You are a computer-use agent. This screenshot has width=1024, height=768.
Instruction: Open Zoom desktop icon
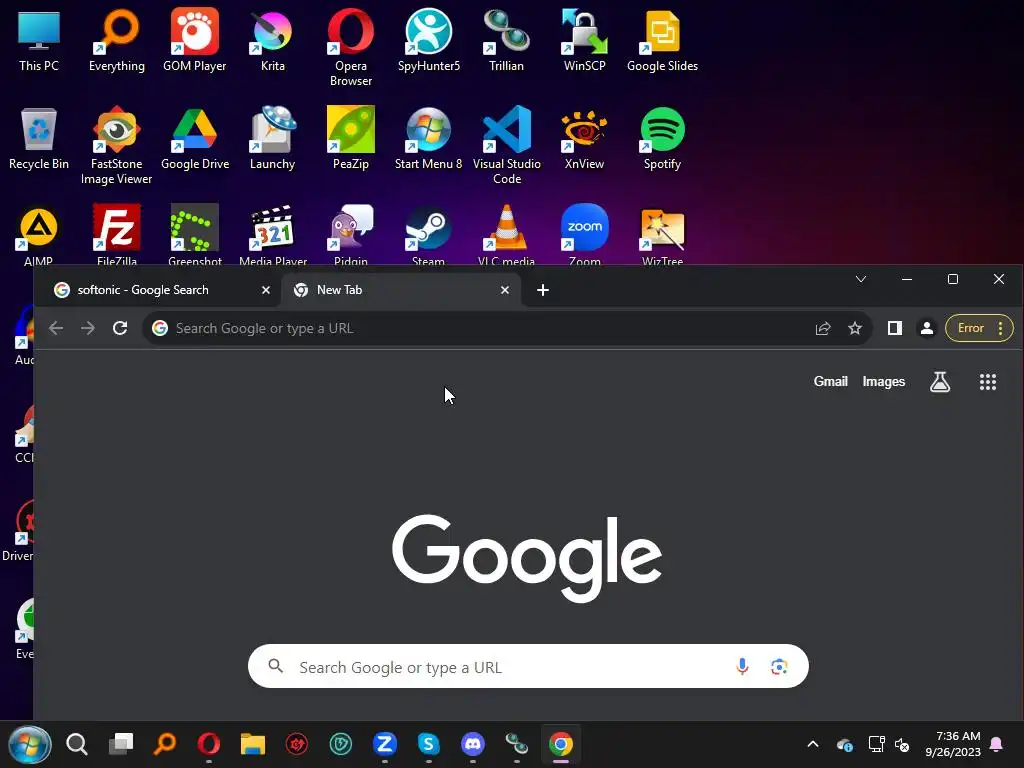(584, 234)
